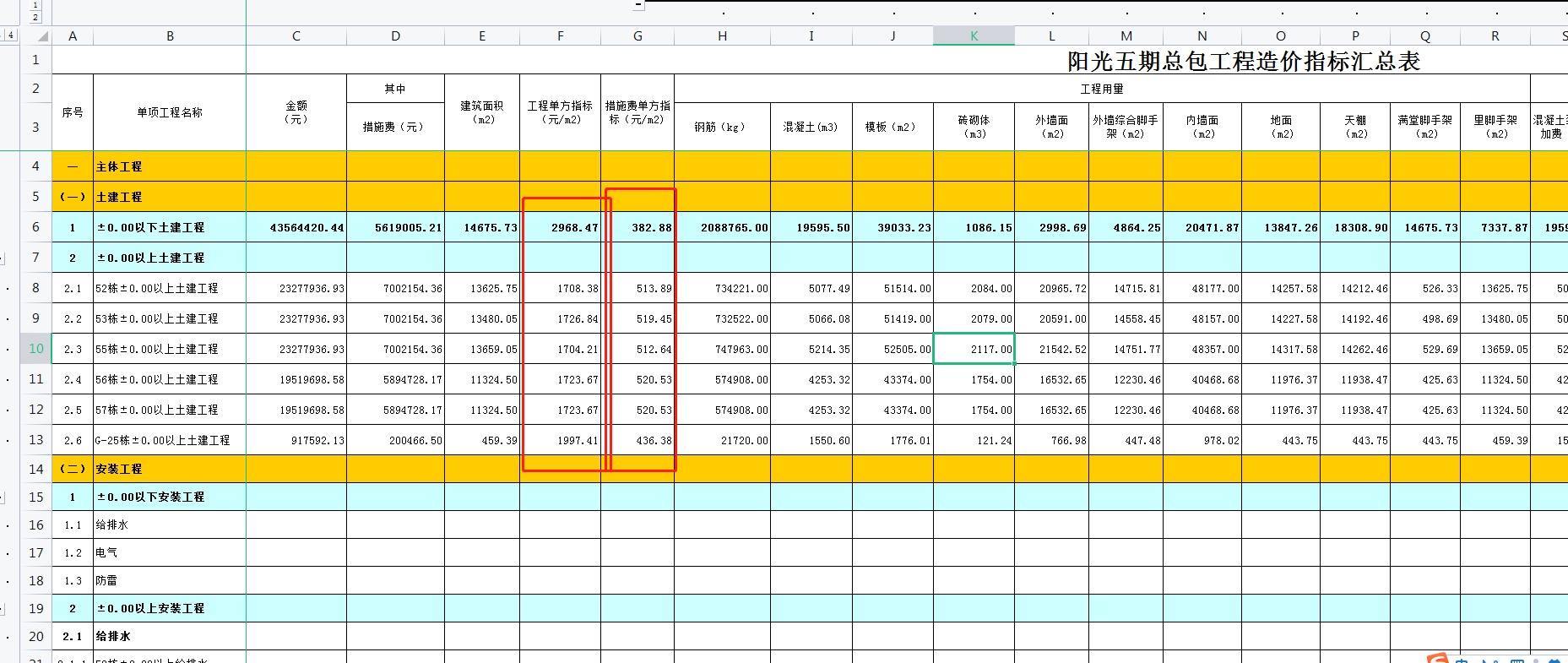The image size is (1568, 663).
Task: Click the 金额（元） header cell
Action: [x=296, y=112]
